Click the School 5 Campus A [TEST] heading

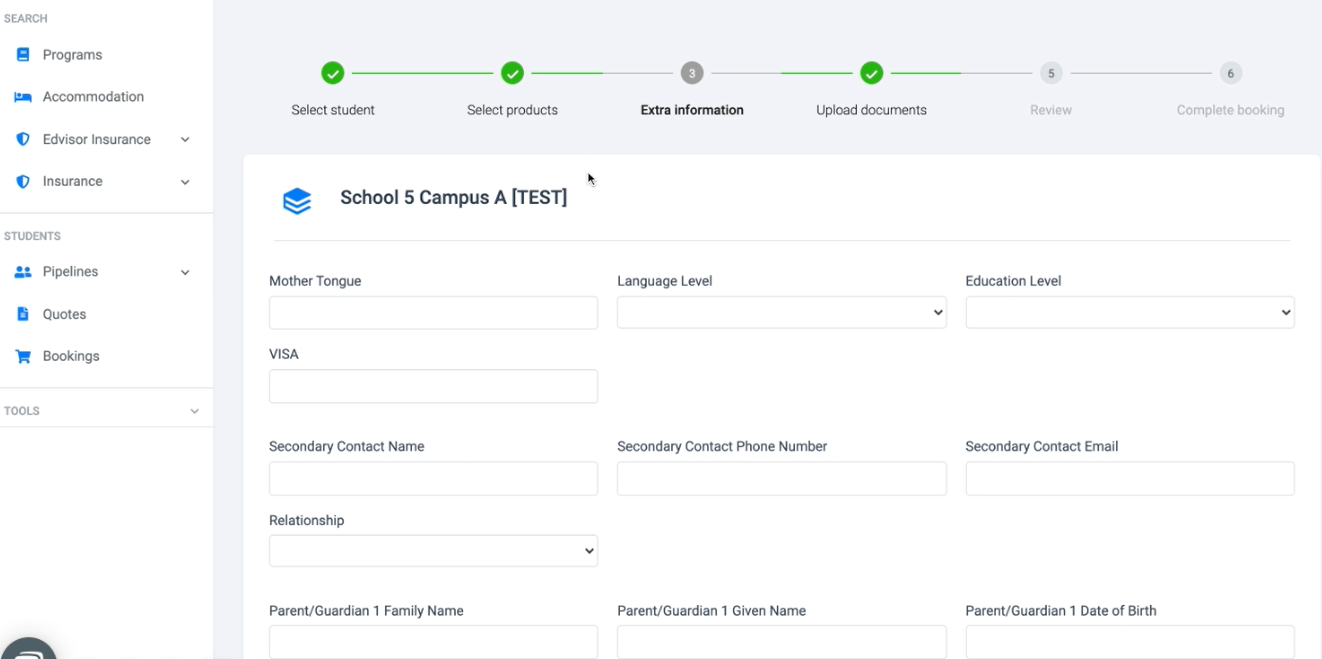pos(453,197)
